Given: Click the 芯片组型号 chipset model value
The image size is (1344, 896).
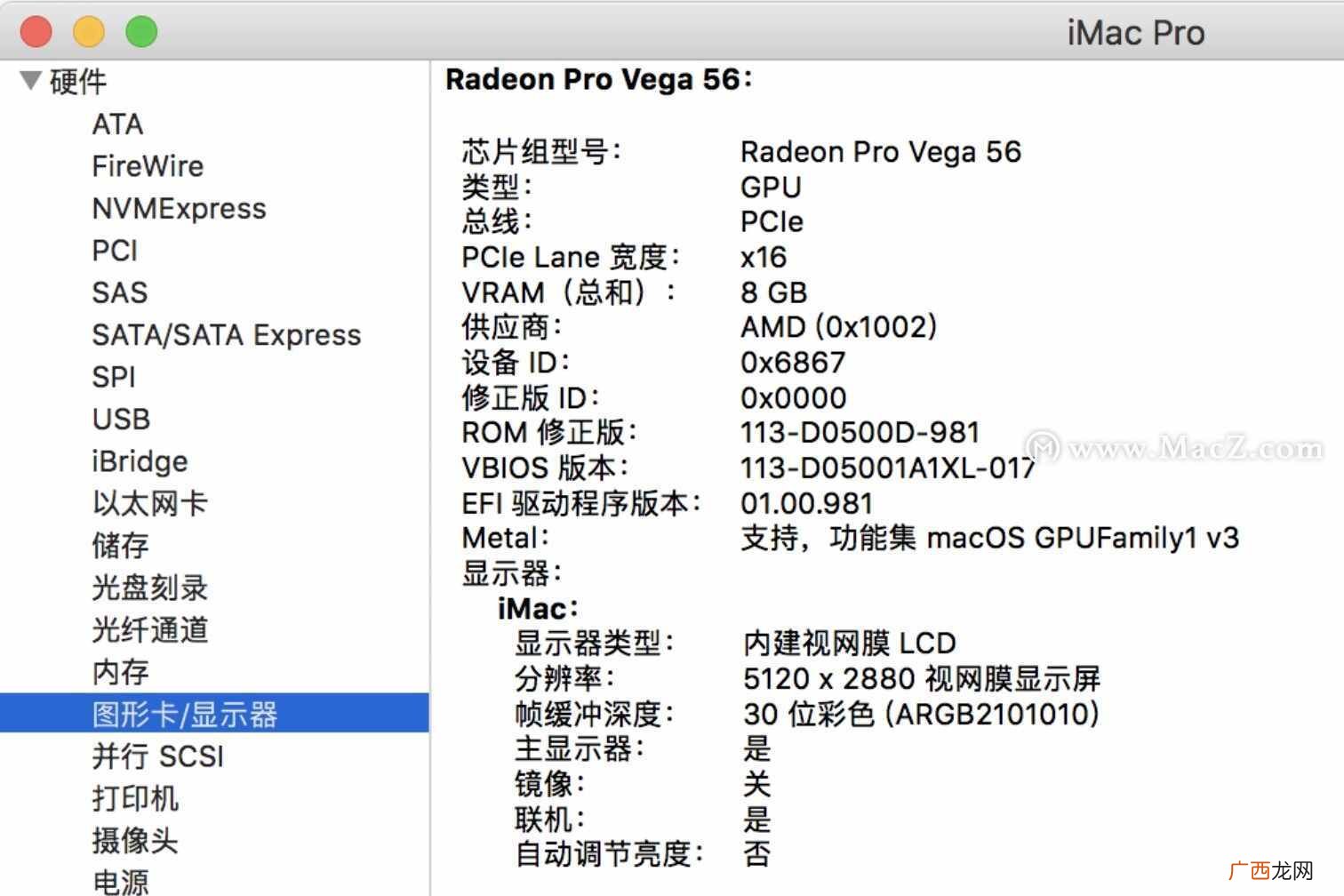Looking at the screenshot, I should click(880, 152).
